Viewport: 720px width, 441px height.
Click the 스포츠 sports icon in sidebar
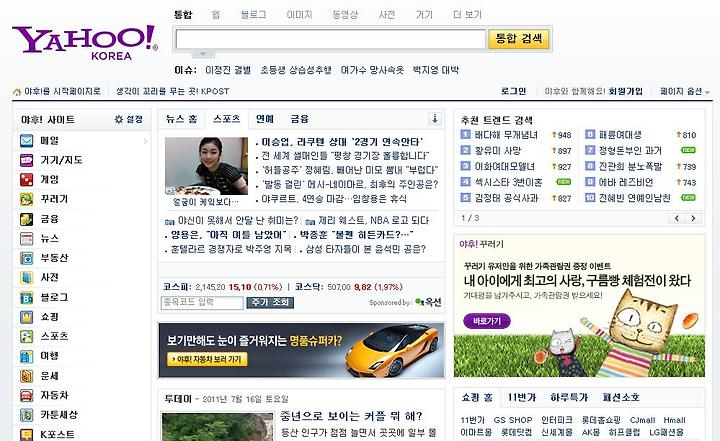(x=27, y=336)
